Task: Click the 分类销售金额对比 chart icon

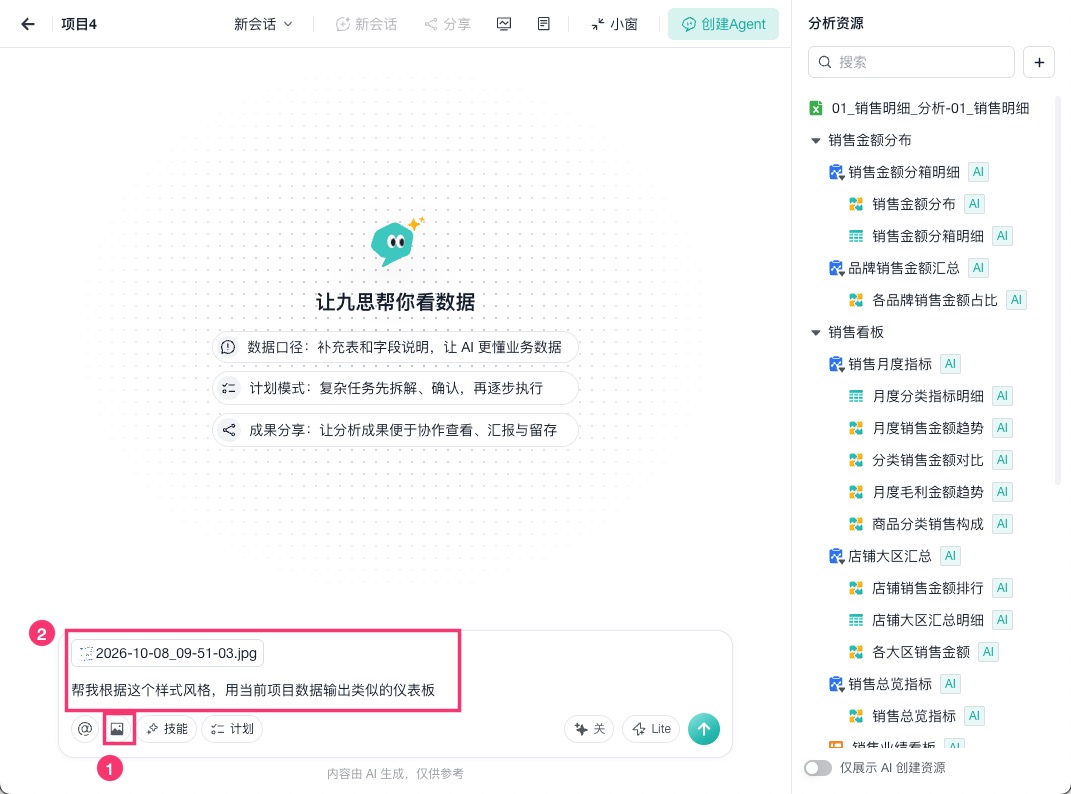Action: (856, 460)
